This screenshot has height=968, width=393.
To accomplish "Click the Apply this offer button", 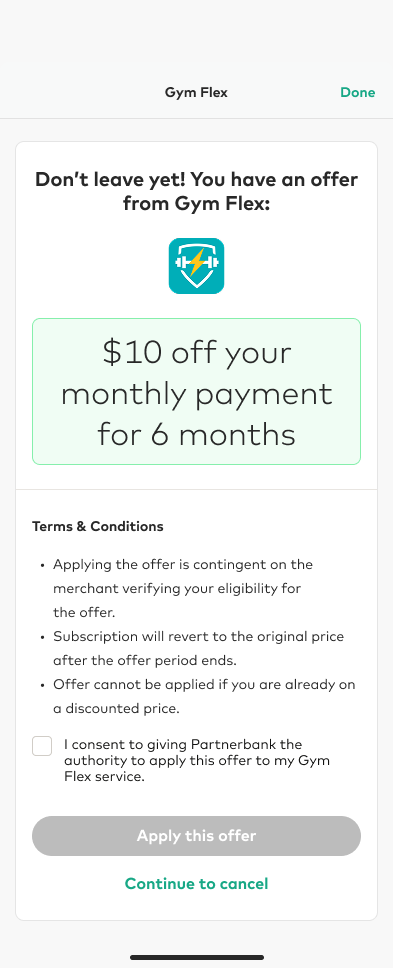I will [196, 836].
